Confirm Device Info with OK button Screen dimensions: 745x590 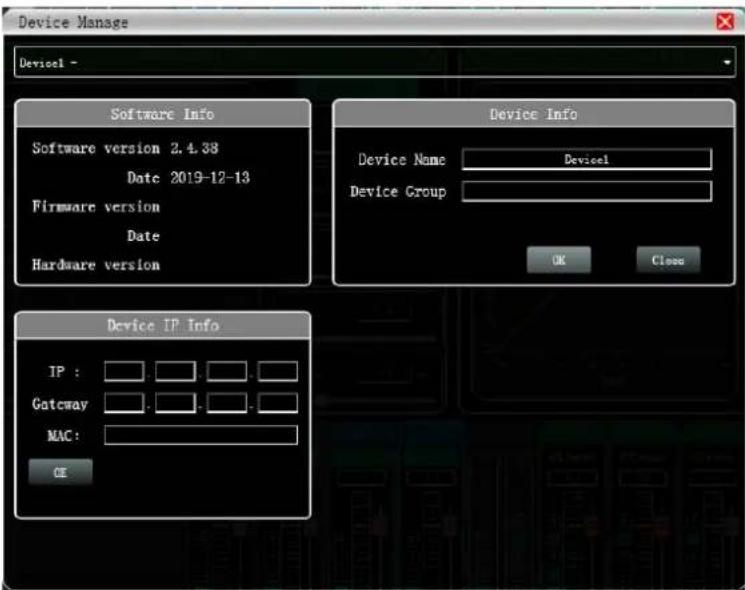[x=559, y=260]
